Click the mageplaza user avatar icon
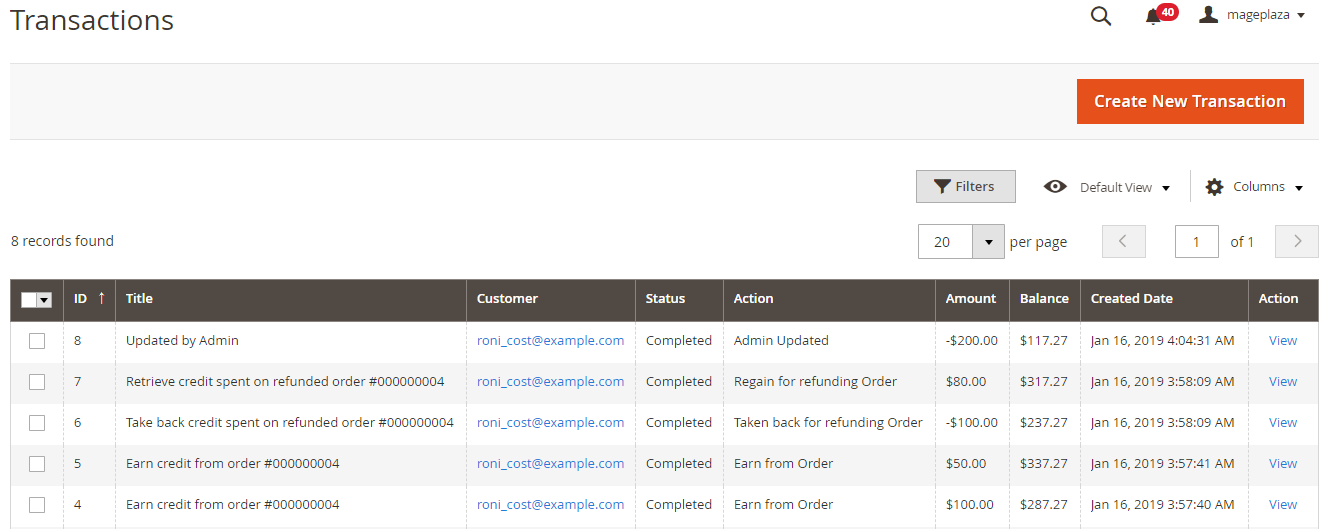 point(1208,15)
